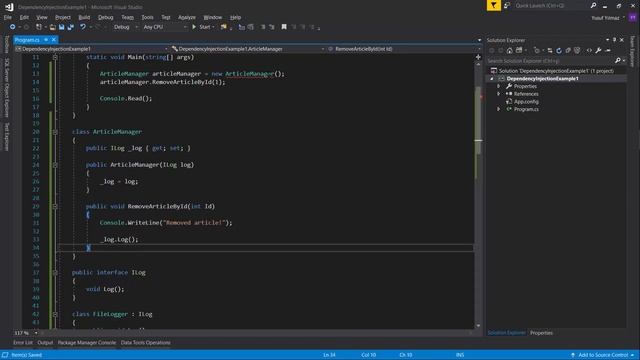Open the editor zoom percentage dropdown
The width and height of the screenshot is (640, 360).
click(36, 333)
